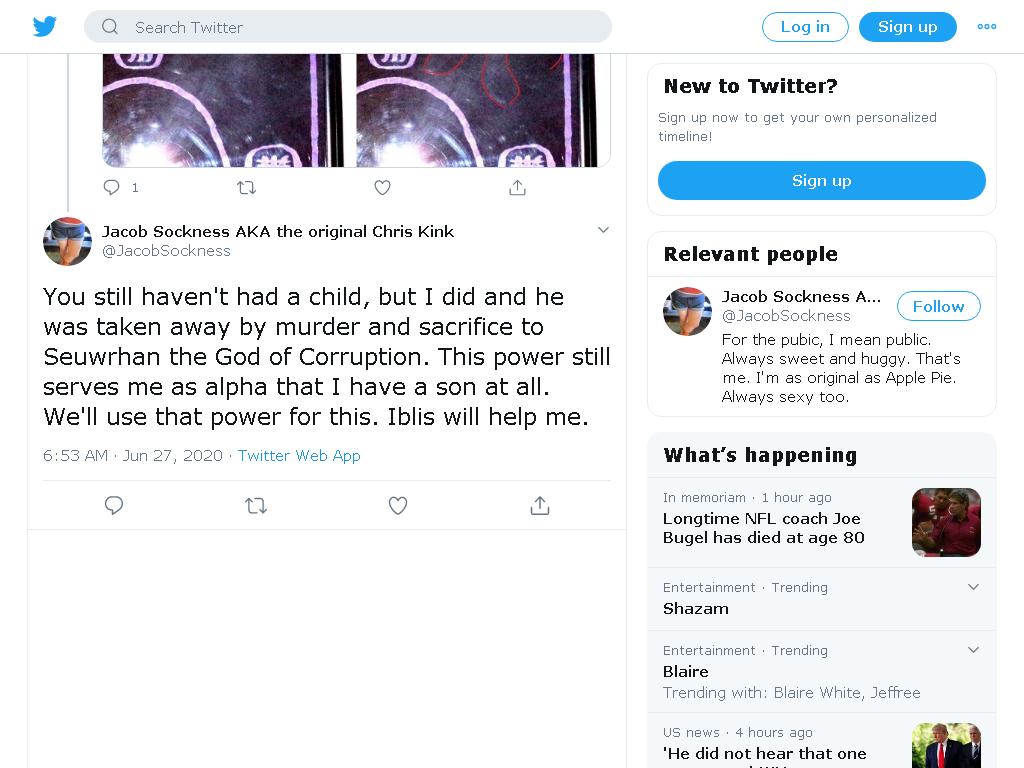This screenshot has height=768, width=1024.
Task: Reply to the main tweet
Action: pos(114,505)
